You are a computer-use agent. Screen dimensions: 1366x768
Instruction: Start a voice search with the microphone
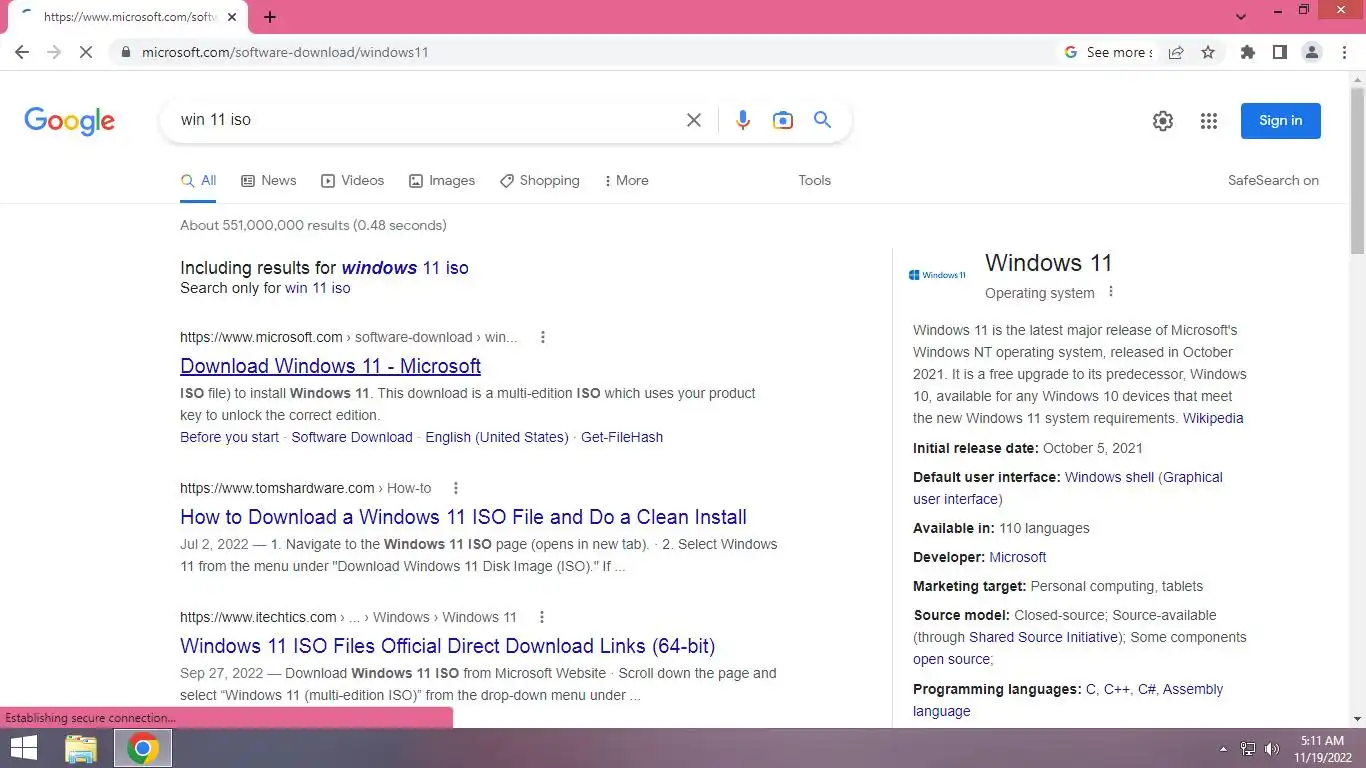pos(742,120)
